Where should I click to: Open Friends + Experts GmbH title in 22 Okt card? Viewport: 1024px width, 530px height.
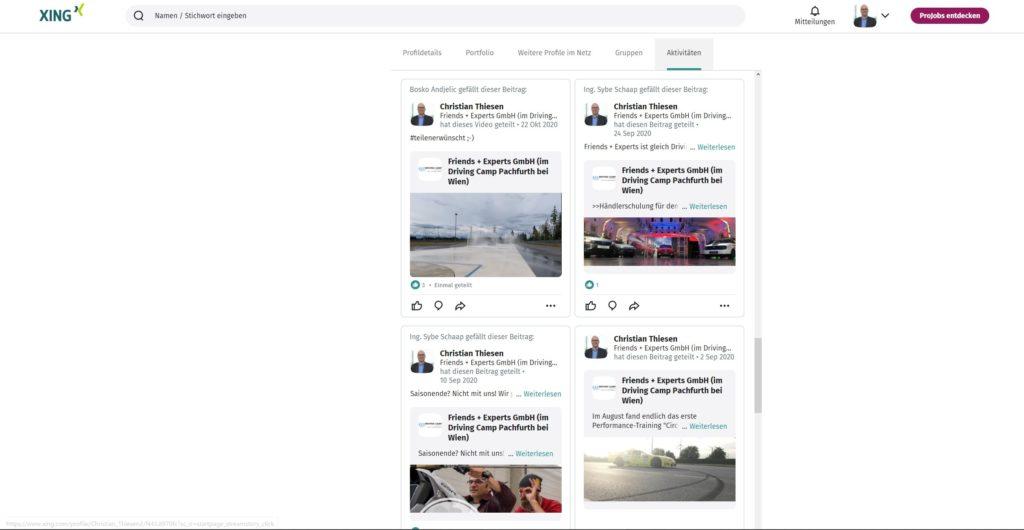point(498,171)
